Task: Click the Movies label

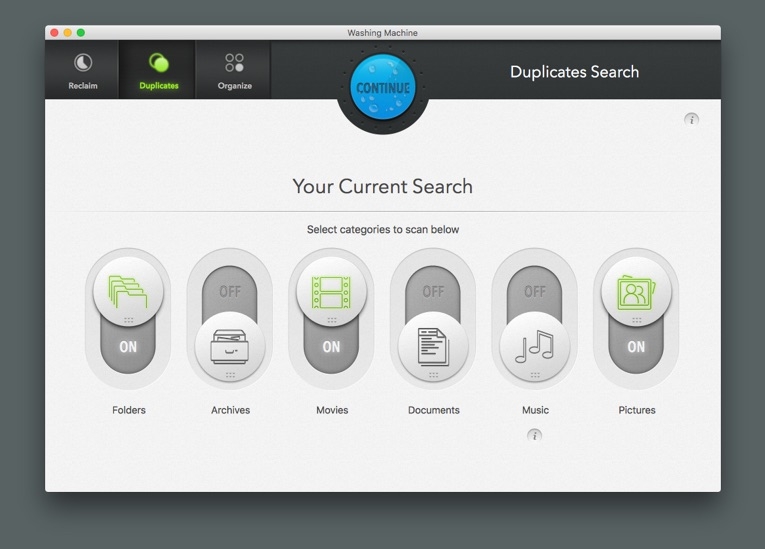Action: (332, 410)
